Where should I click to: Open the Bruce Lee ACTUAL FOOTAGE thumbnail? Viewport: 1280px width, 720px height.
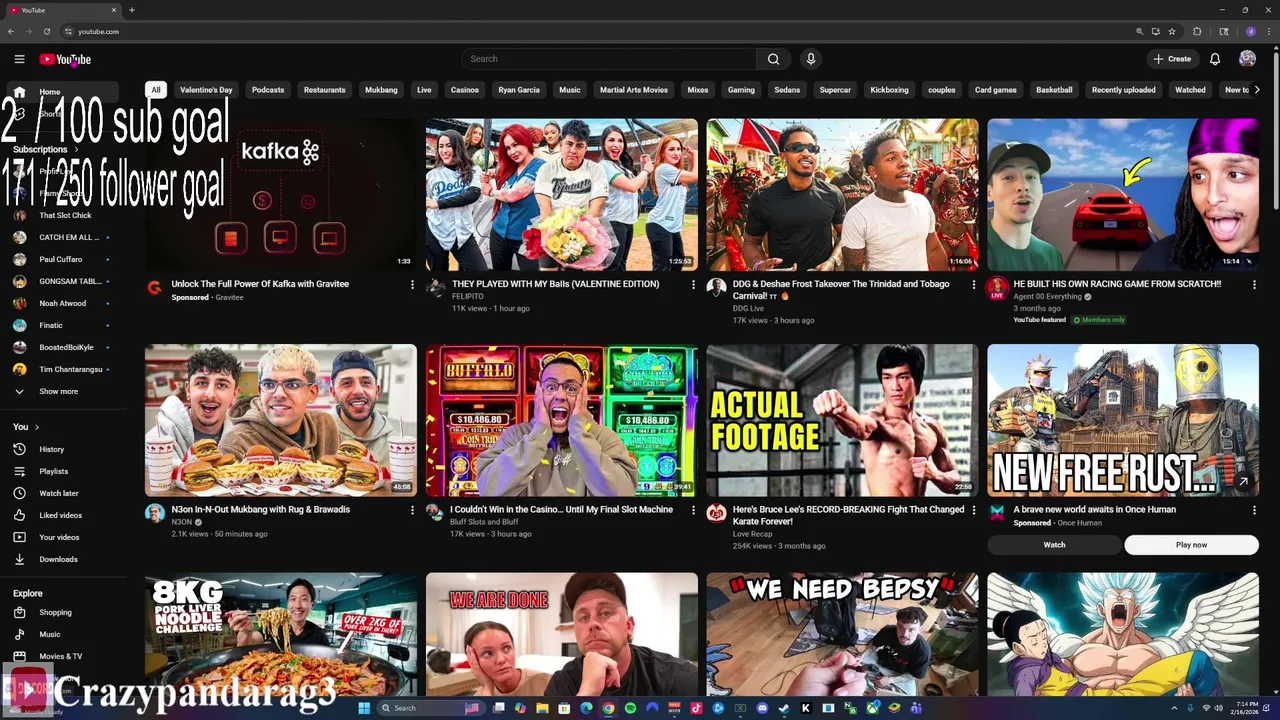point(842,420)
